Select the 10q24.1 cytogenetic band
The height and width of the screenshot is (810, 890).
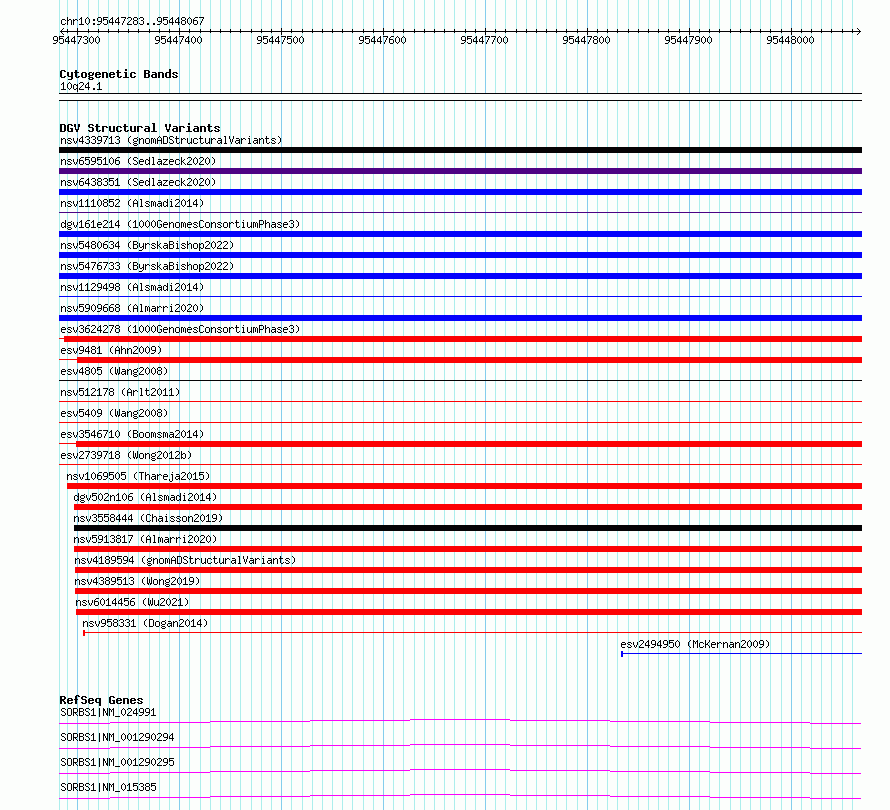pyautogui.click(x=81, y=86)
